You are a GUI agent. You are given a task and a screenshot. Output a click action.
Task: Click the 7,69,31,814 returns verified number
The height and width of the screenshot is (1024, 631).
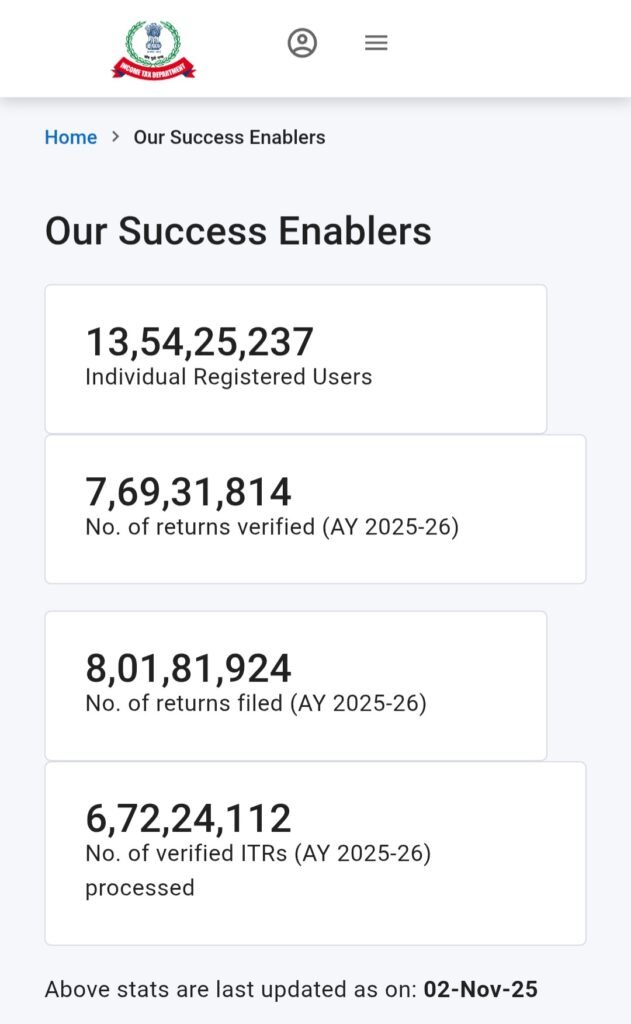point(189,492)
